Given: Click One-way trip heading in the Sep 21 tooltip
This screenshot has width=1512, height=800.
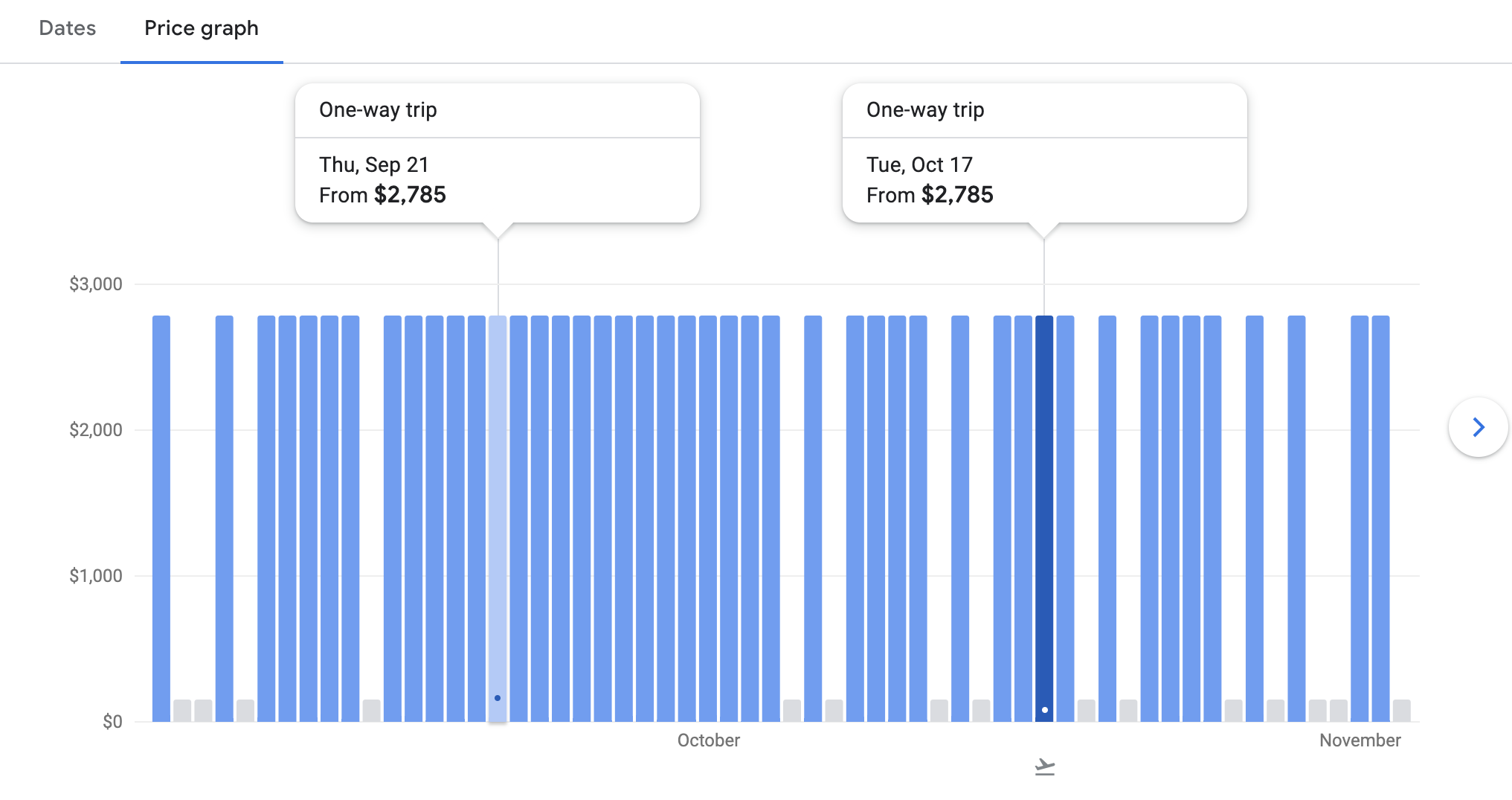Looking at the screenshot, I should [x=378, y=110].
